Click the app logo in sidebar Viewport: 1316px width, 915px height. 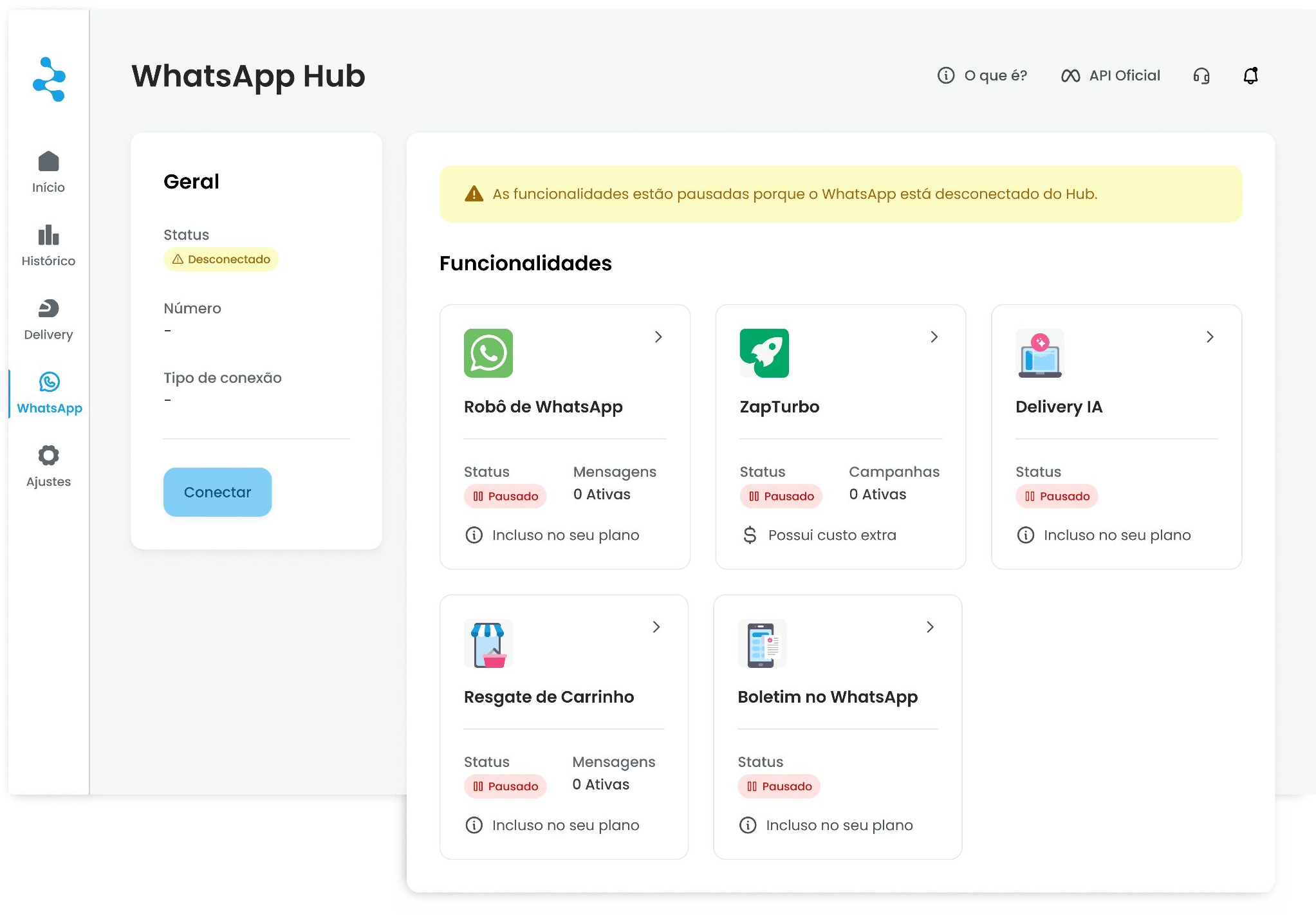click(49, 79)
